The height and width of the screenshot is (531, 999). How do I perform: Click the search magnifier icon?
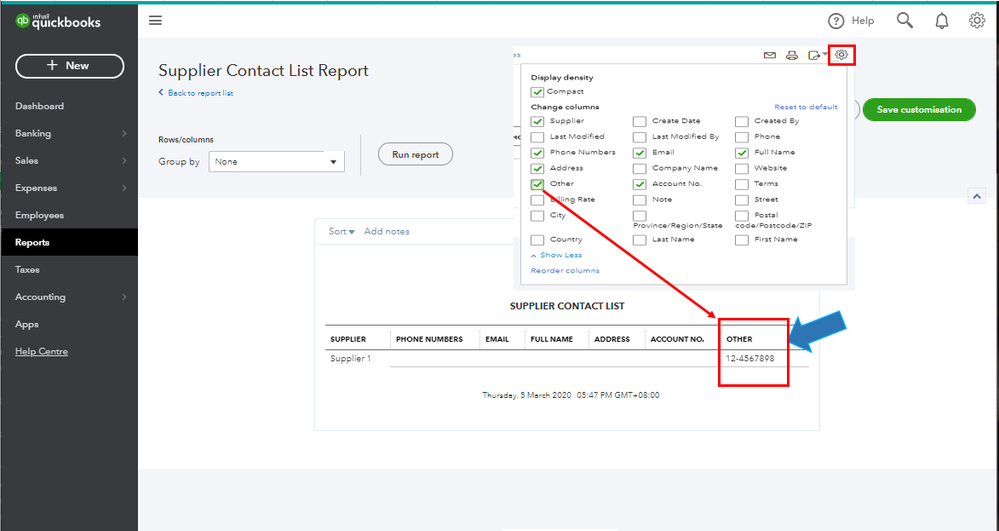(x=905, y=20)
